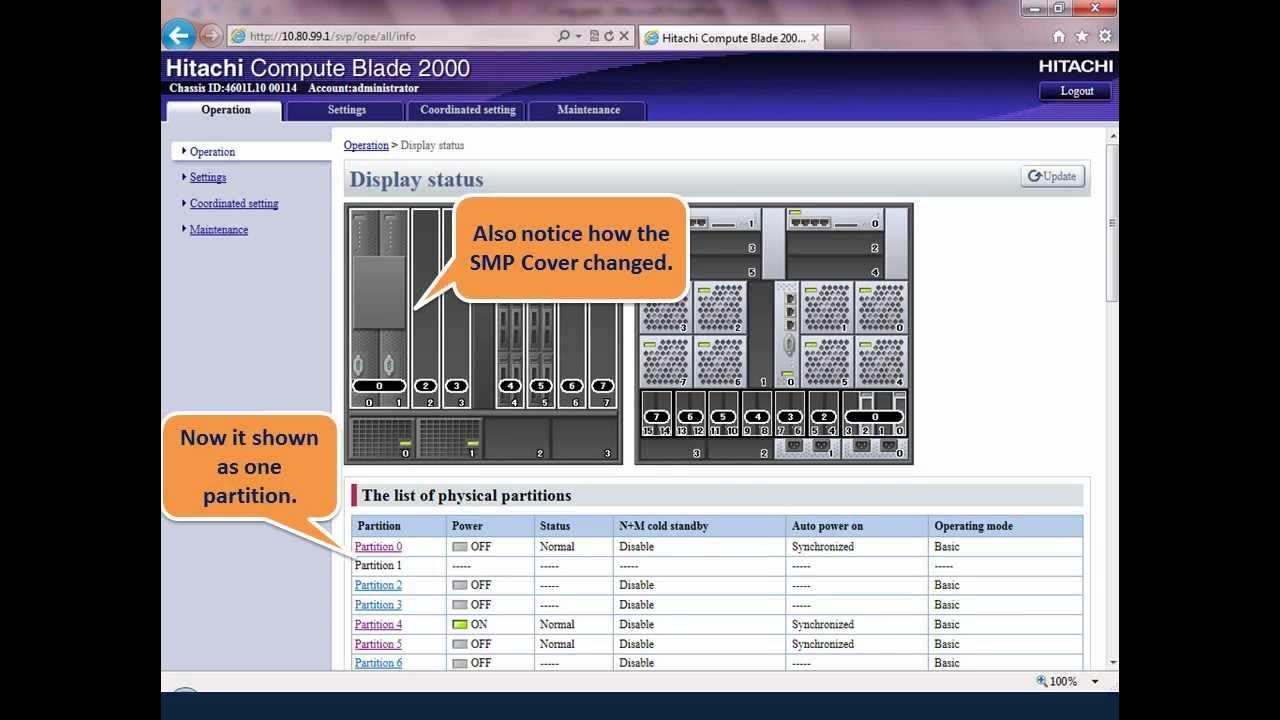This screenshot has height=720, width=1280.
Task: Click front power supply module 1
Action: tap(449, 438)
